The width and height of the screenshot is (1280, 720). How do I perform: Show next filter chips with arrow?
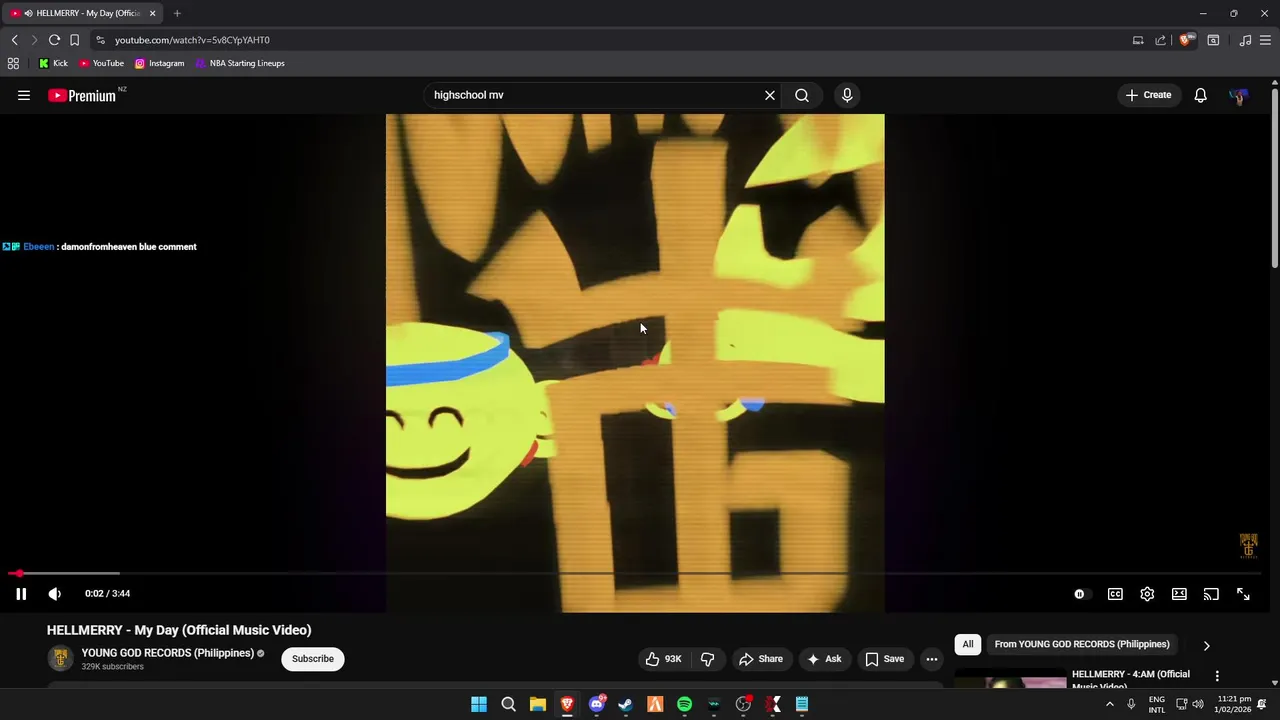[x=1206, y=645]
